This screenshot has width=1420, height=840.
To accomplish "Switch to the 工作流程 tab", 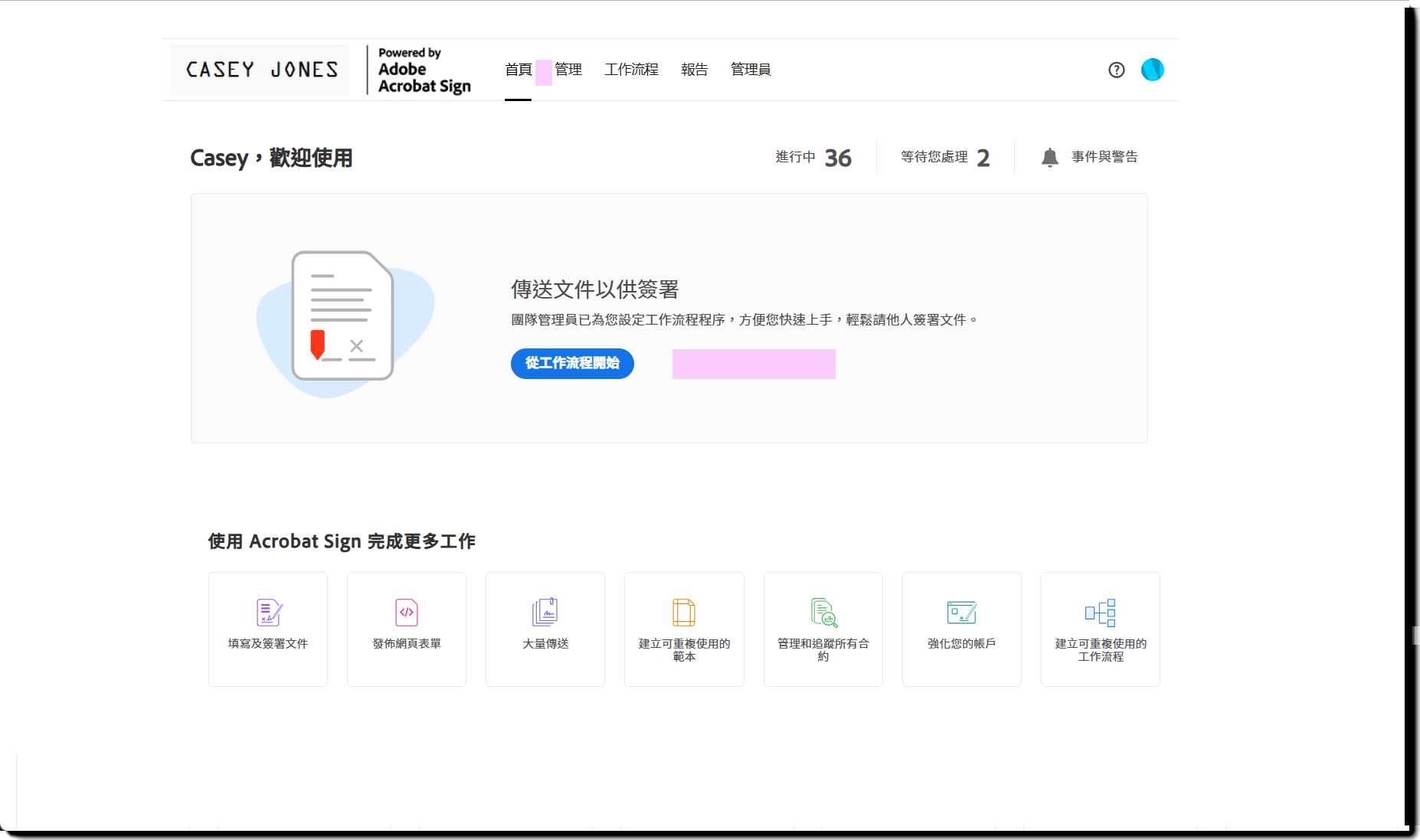I will coord(631,70).
